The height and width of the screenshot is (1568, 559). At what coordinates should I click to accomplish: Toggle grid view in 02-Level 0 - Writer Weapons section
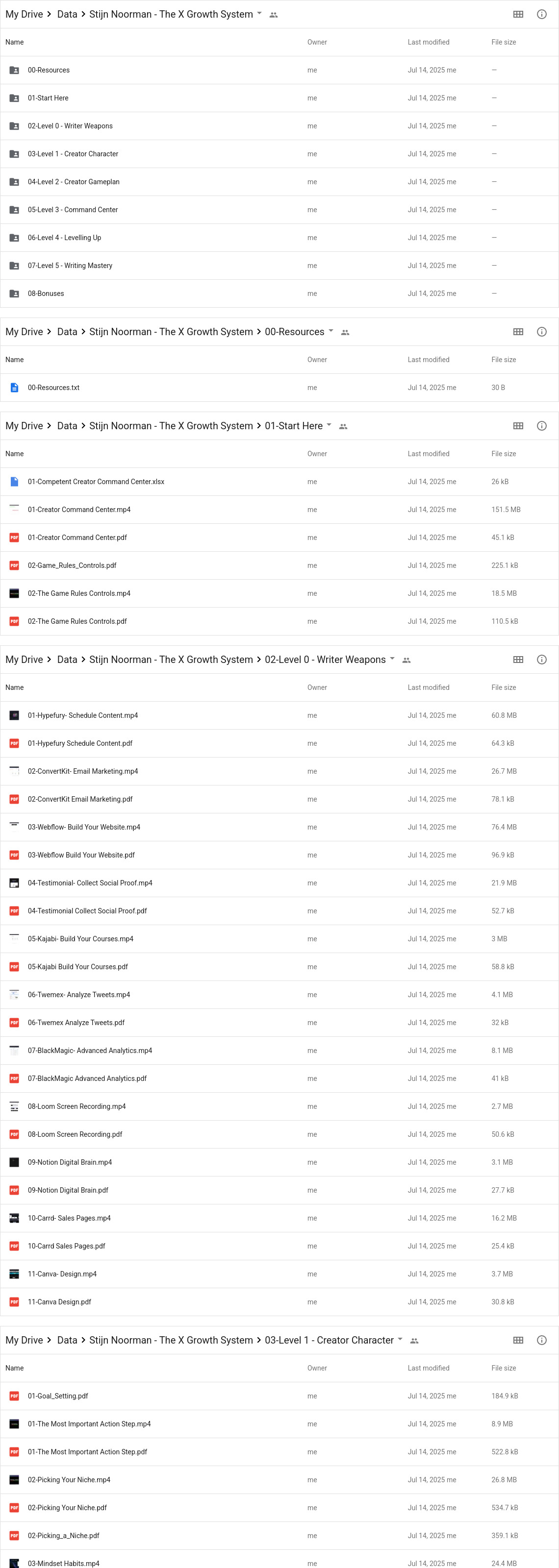coord(518,660)
